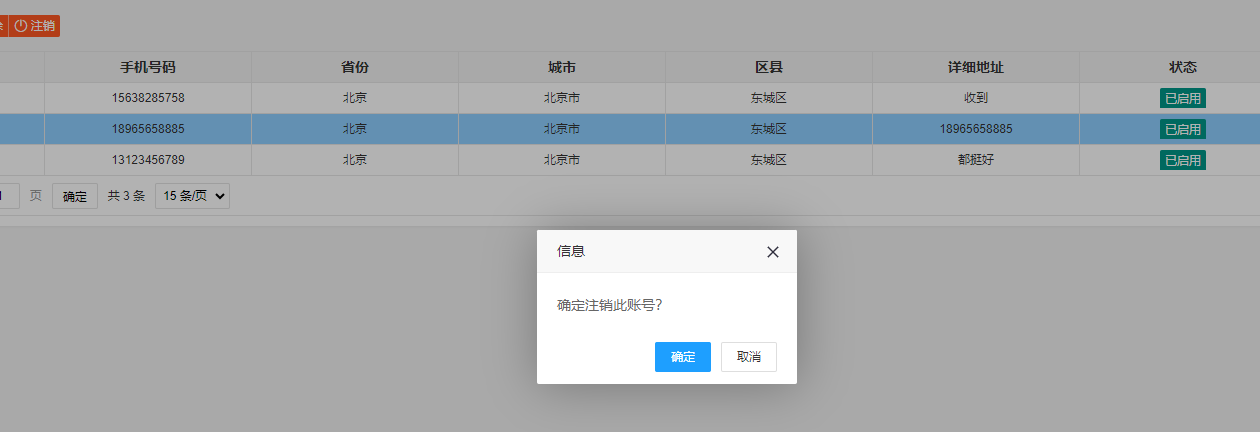This screenshot has height=432, width=1260.
Task: Click the 区县 column header
Action: [x=769, y=67]
